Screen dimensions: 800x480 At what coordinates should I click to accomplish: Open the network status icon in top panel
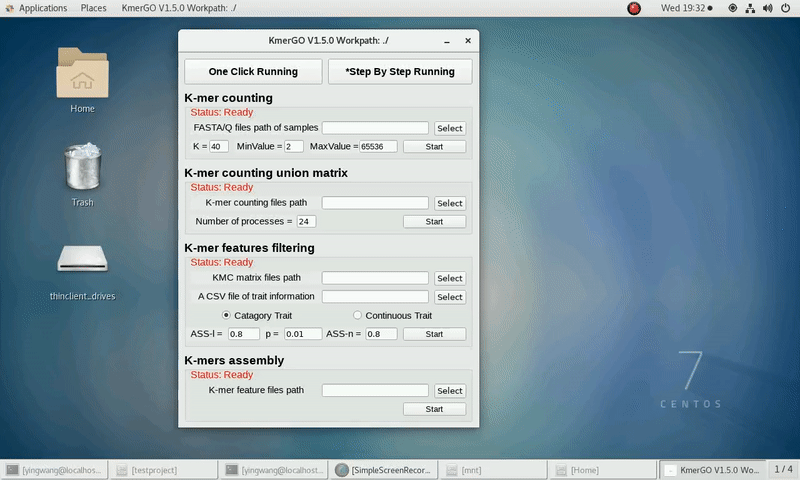click(x=750, y=8)
